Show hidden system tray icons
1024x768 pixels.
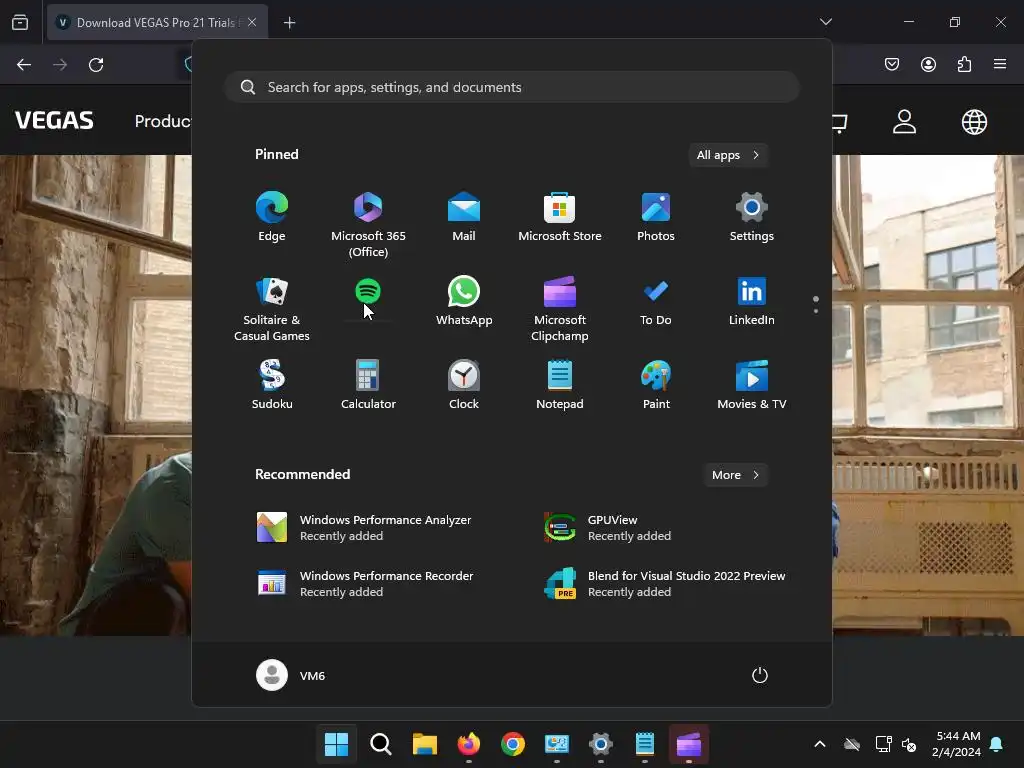pyautogui.click(x=820, y=744)
